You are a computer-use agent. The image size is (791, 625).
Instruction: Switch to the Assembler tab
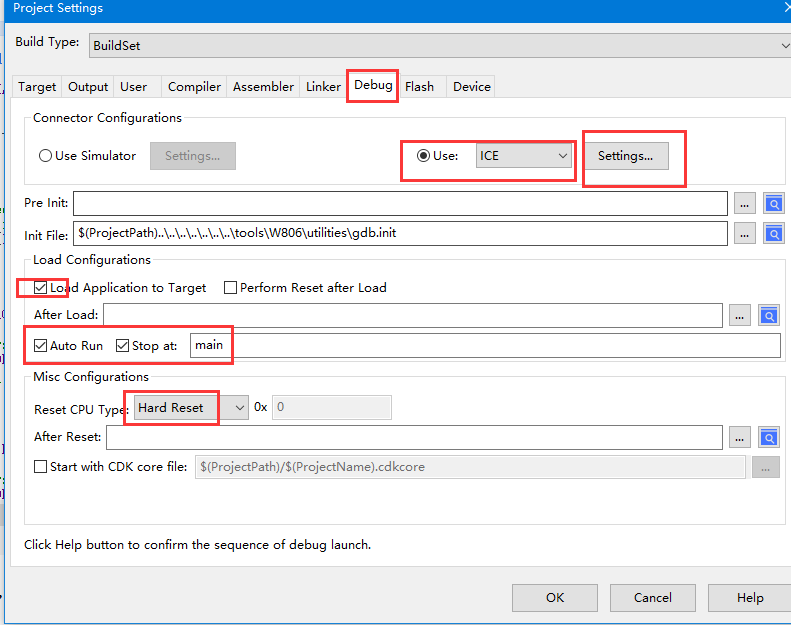click(263, 87)
